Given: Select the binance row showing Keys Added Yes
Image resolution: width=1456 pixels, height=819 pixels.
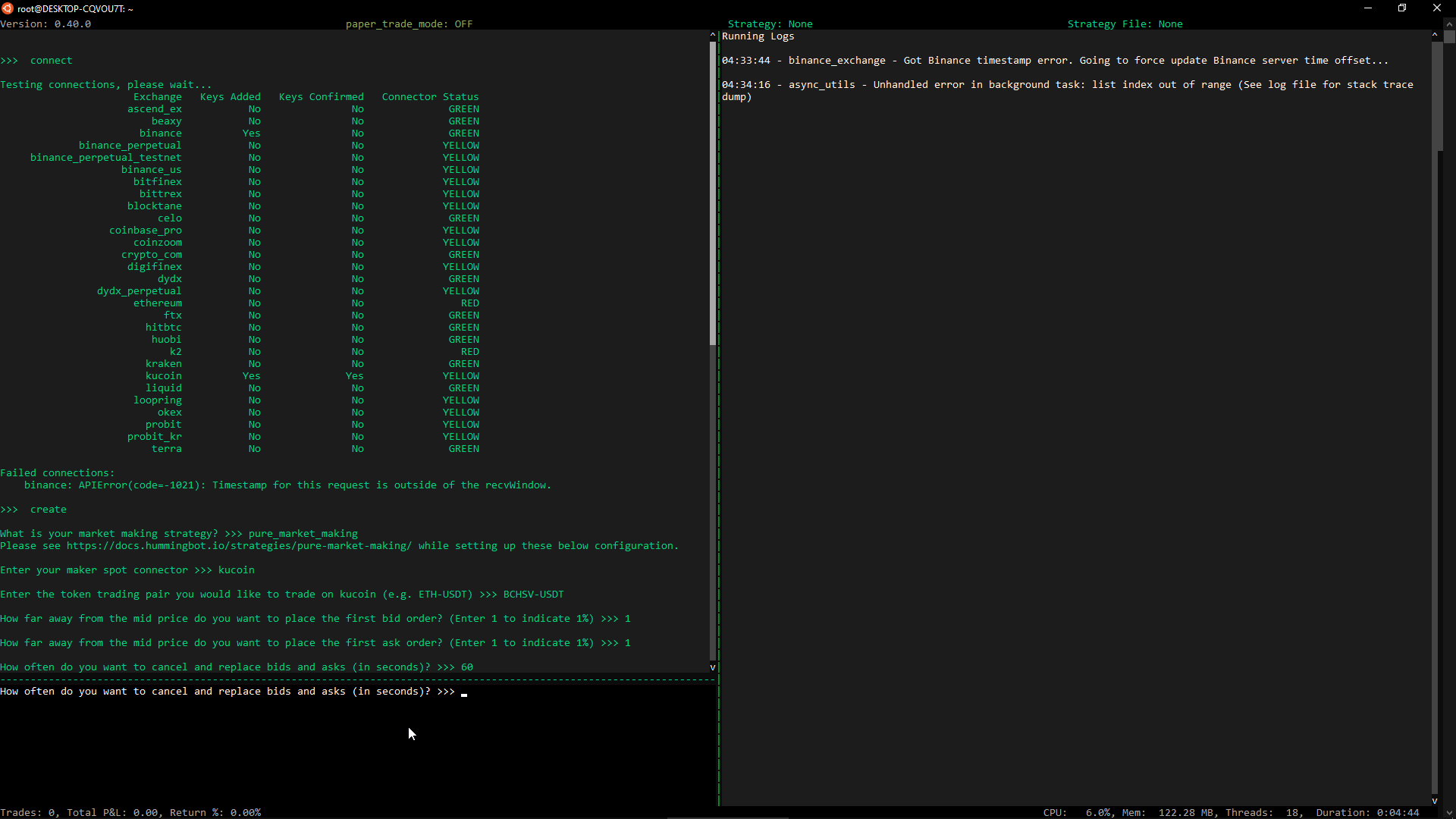Looking at the screenshot, I should pos(162,133).
